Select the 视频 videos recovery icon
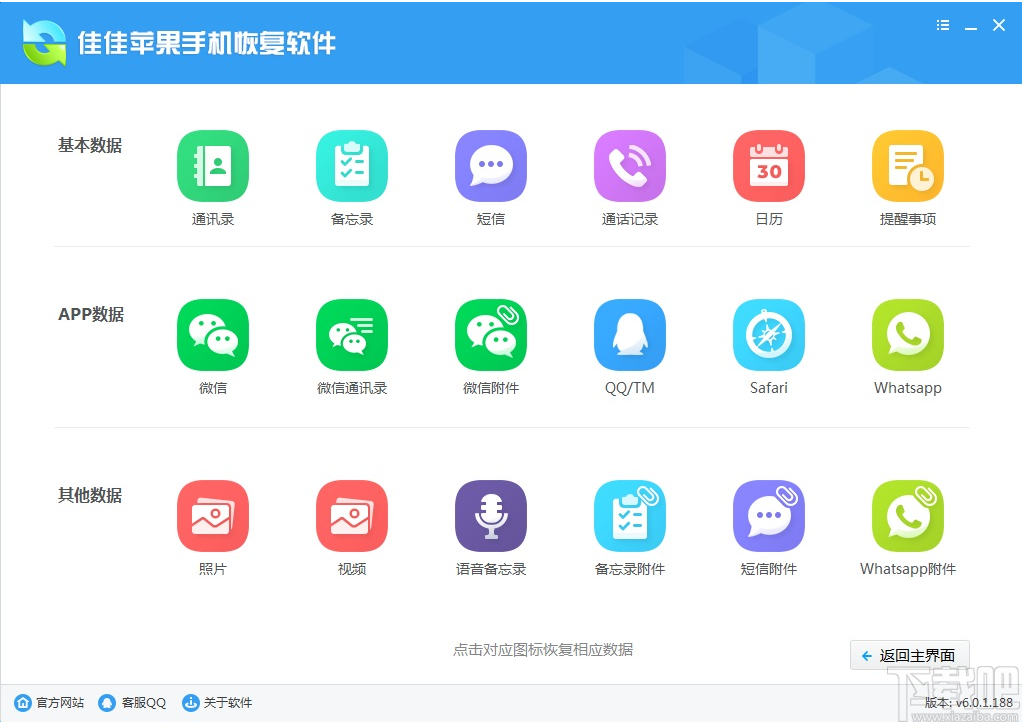Screen dimensions: 1022x722 [352, 516]
